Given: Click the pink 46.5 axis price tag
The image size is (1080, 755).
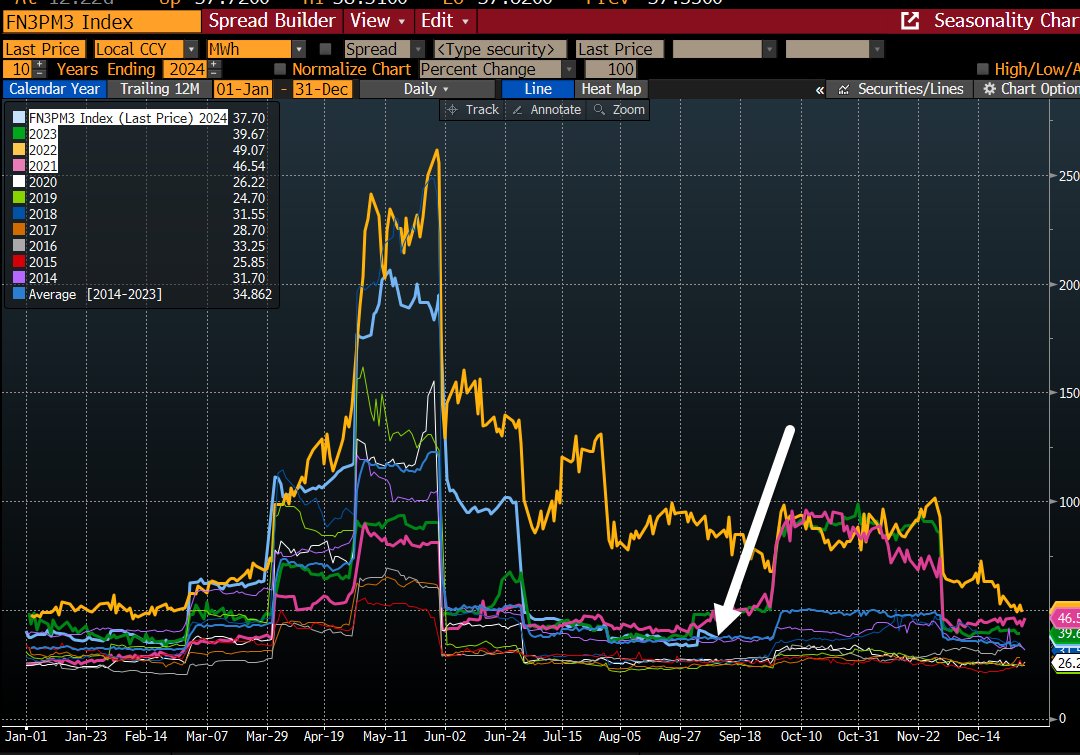Looking at the screenshot, I should pyautogui.click(x=1065, y=618).
